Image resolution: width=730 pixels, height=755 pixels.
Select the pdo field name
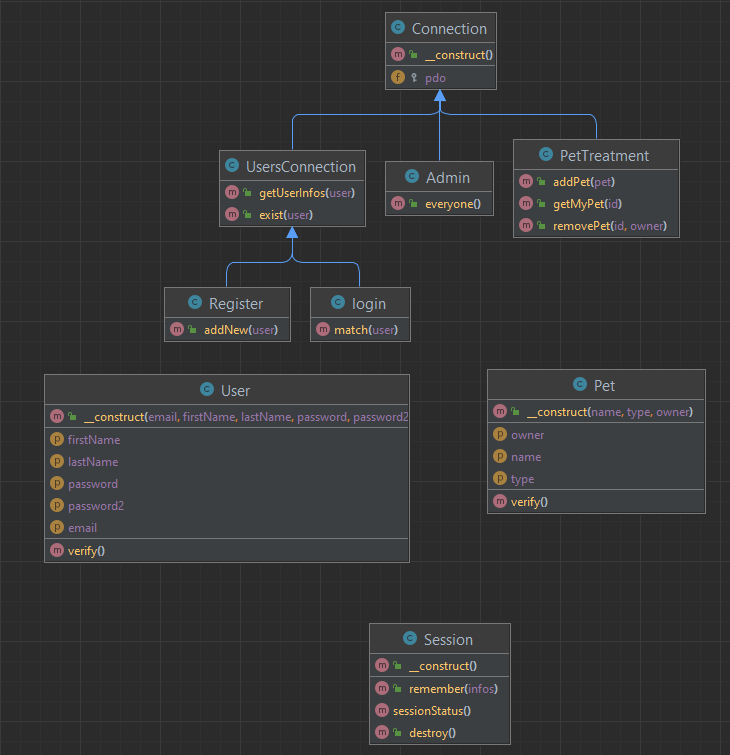point(435,78)
